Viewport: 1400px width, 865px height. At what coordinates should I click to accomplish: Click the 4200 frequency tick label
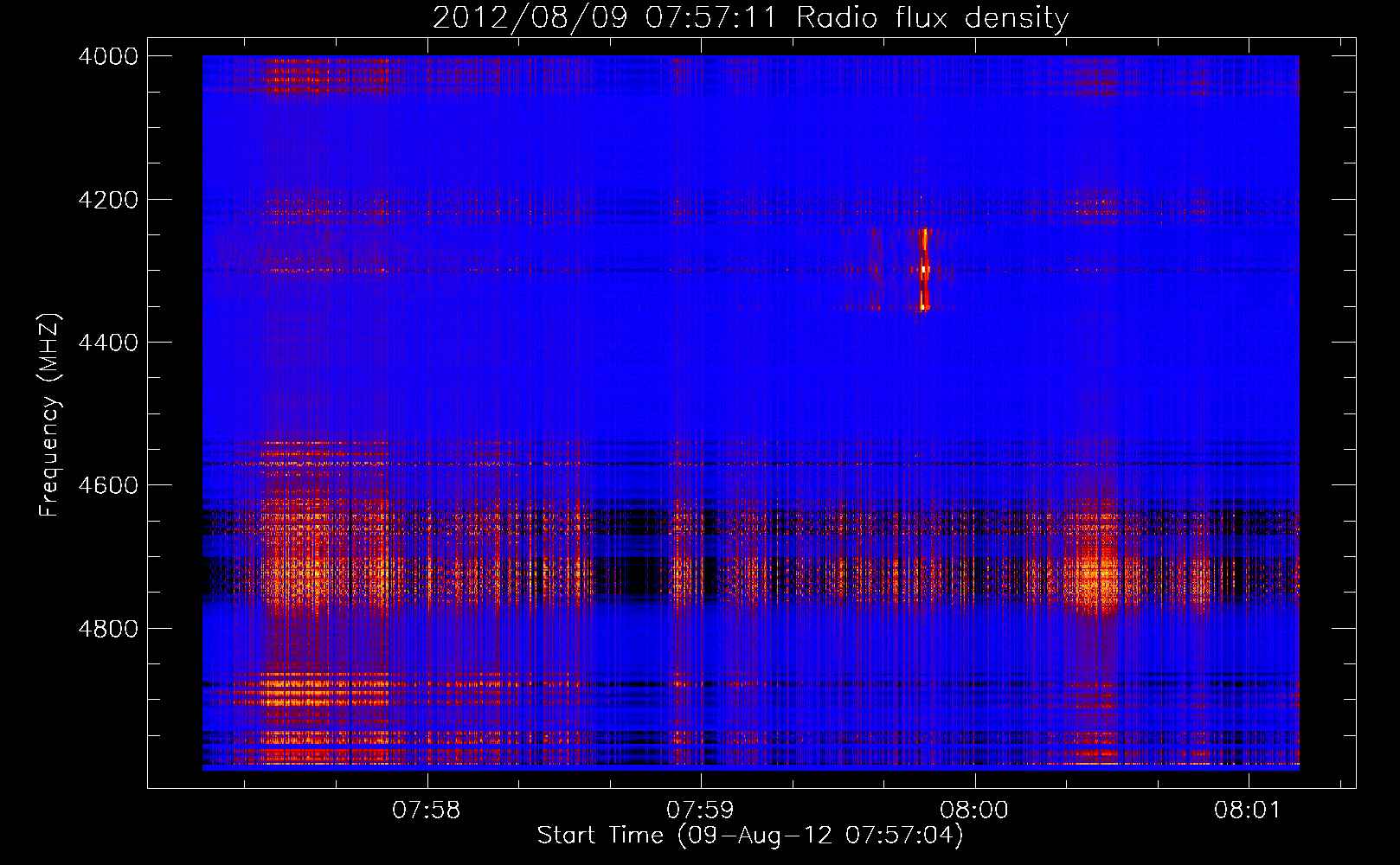tap(108, 200)
